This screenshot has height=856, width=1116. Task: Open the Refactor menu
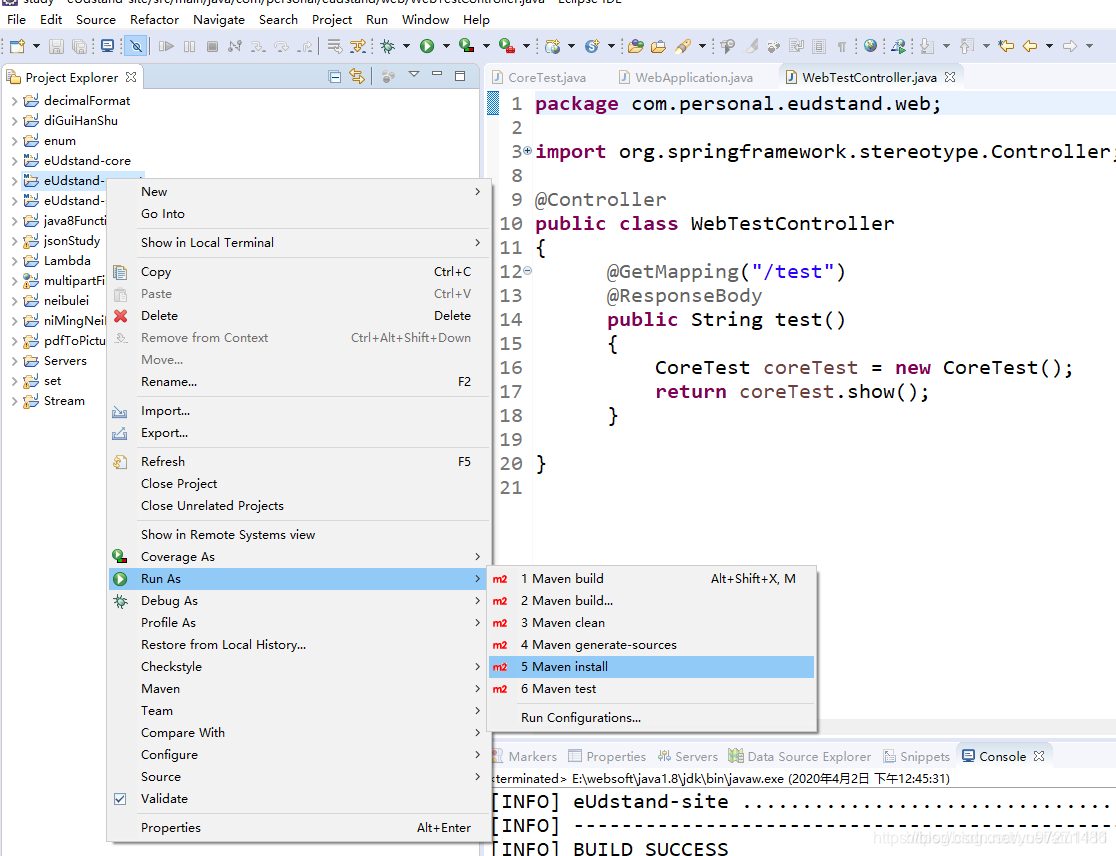[154, 20]
